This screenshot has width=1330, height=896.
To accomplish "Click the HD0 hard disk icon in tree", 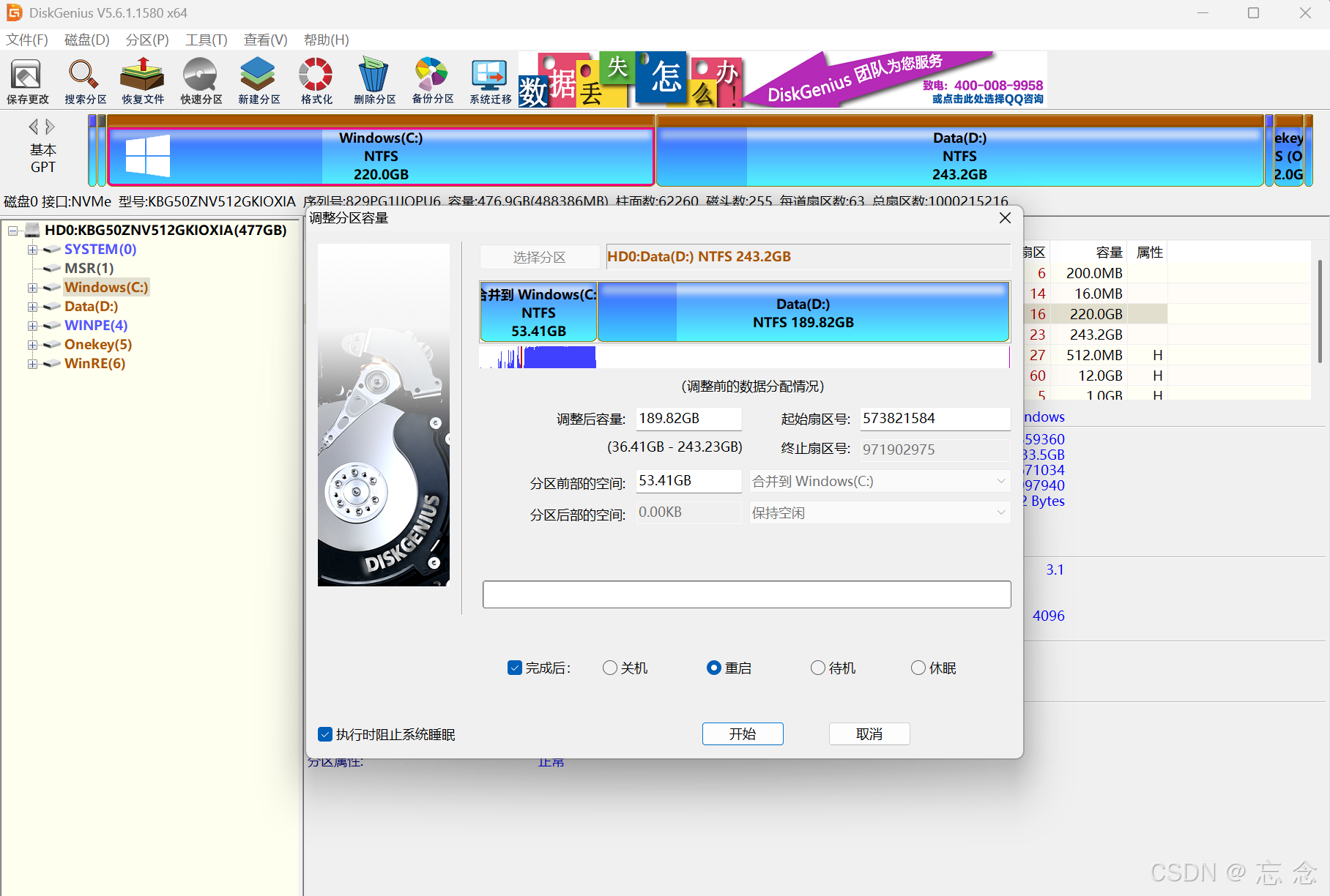I will coord(32,230).
